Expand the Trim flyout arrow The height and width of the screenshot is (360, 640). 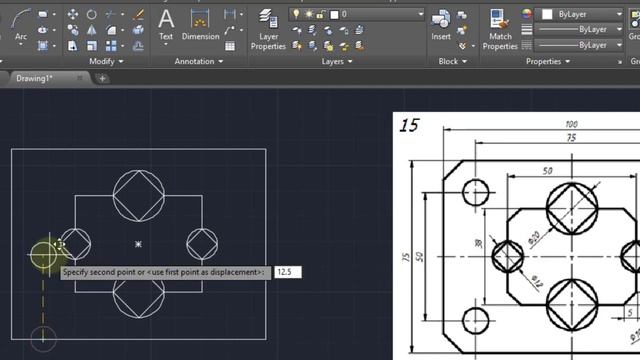(x=122, y=15)
